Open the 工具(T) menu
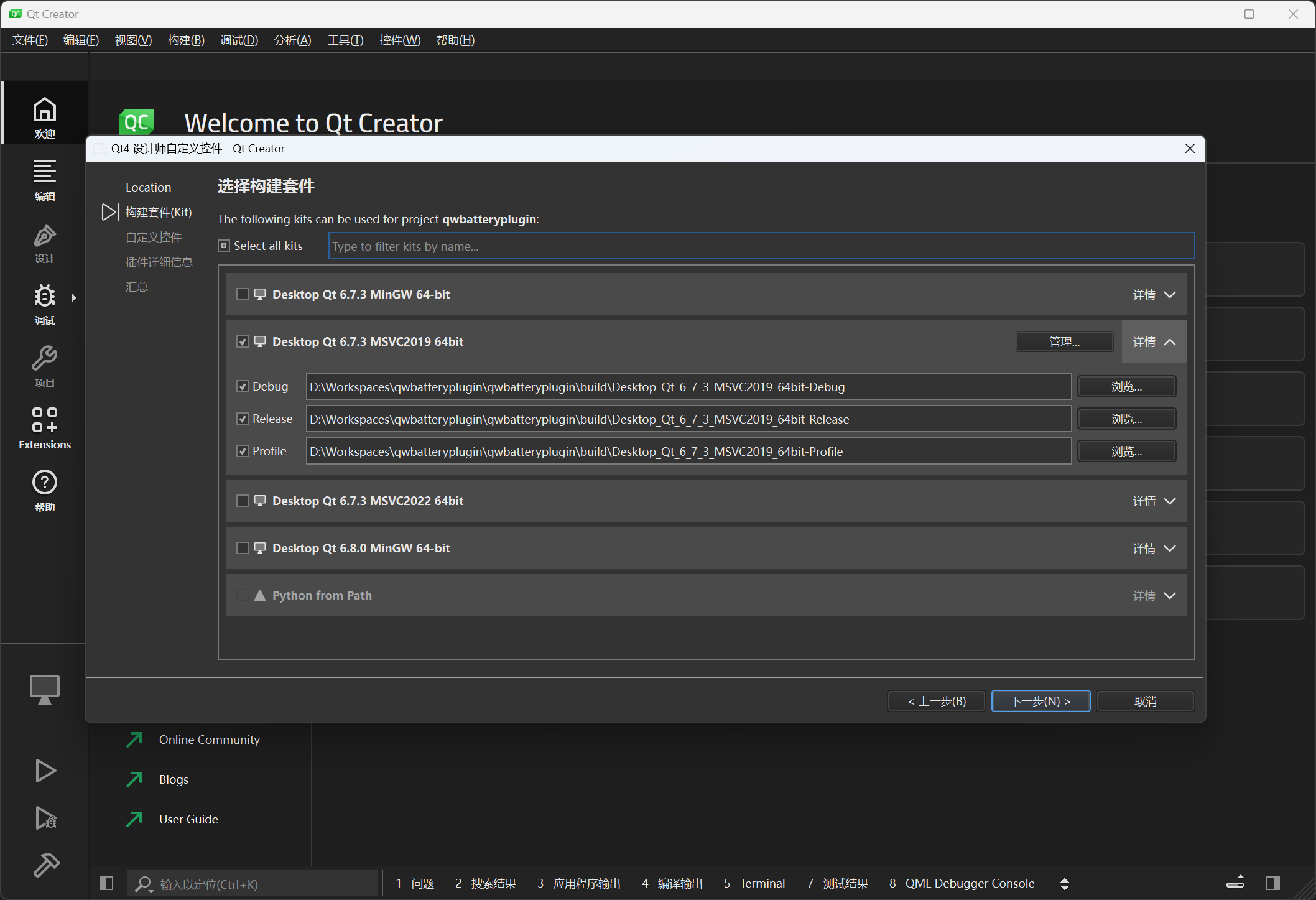The image size is (1316, 900). click(x=345, y=40)
